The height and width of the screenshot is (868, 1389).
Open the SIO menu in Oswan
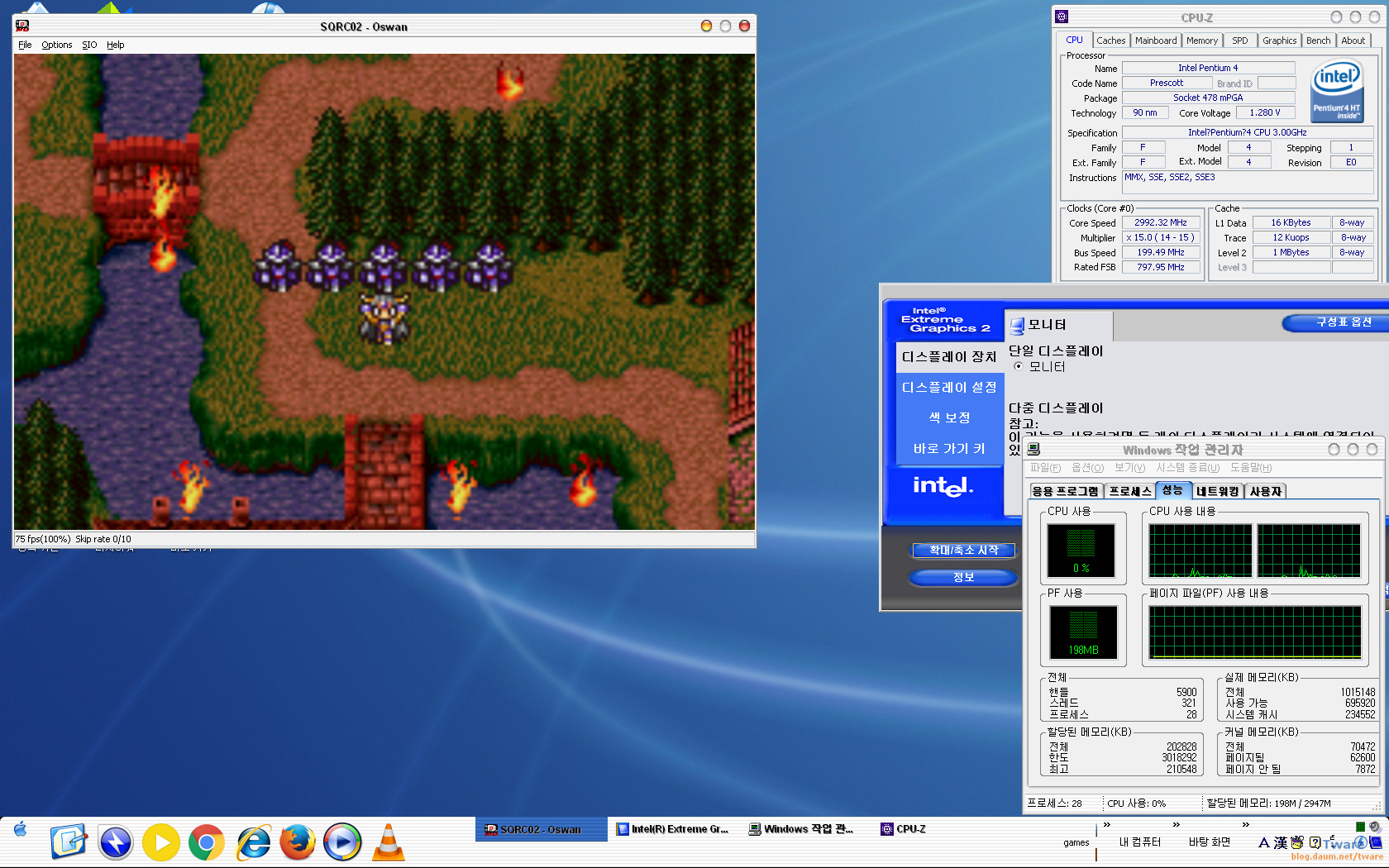pos(89,45)
